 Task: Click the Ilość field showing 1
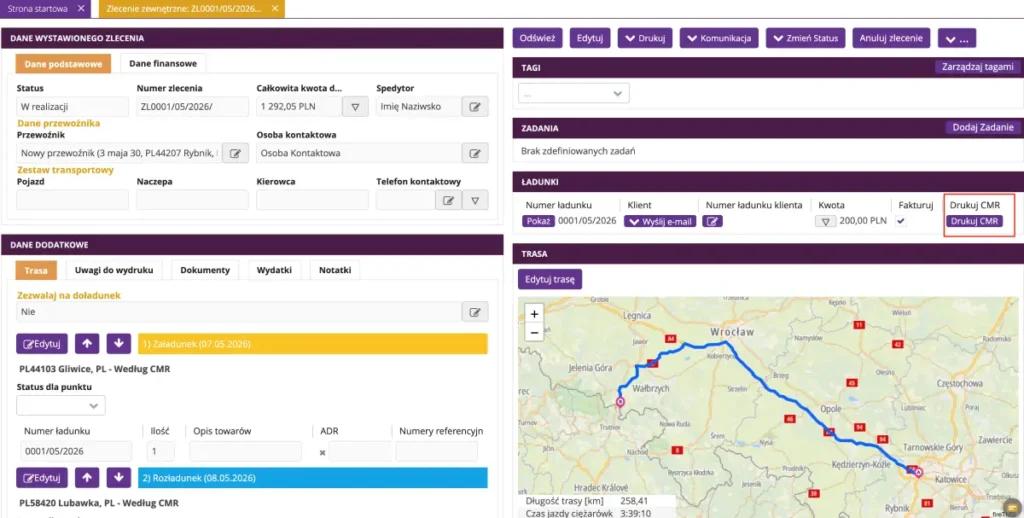pos(161,451)
